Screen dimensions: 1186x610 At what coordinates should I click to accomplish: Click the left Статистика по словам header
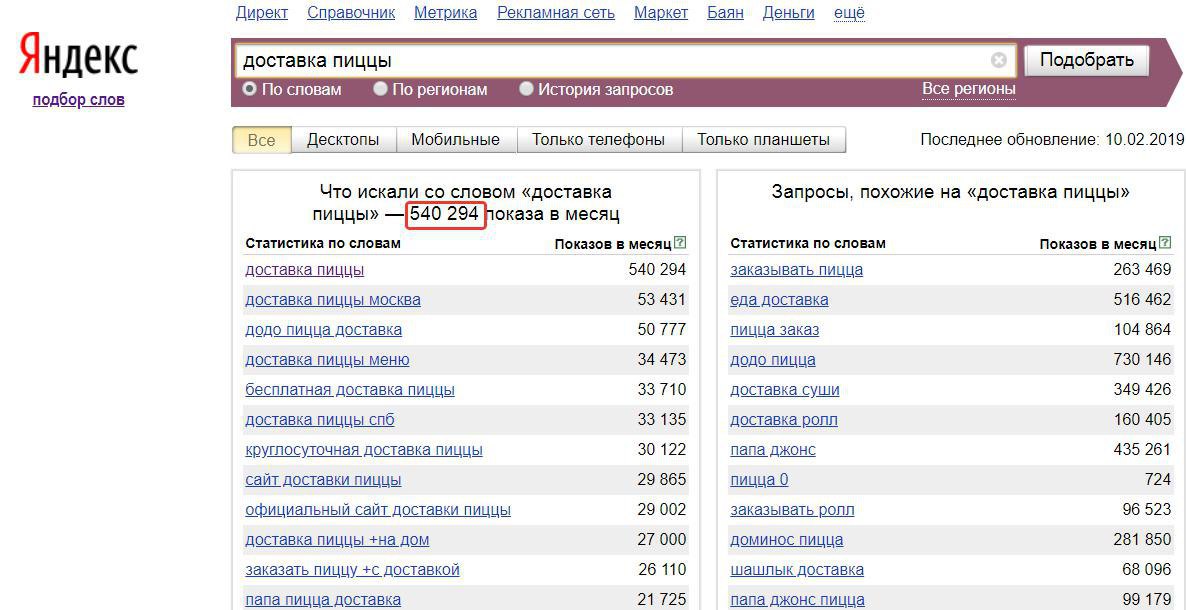323,243
